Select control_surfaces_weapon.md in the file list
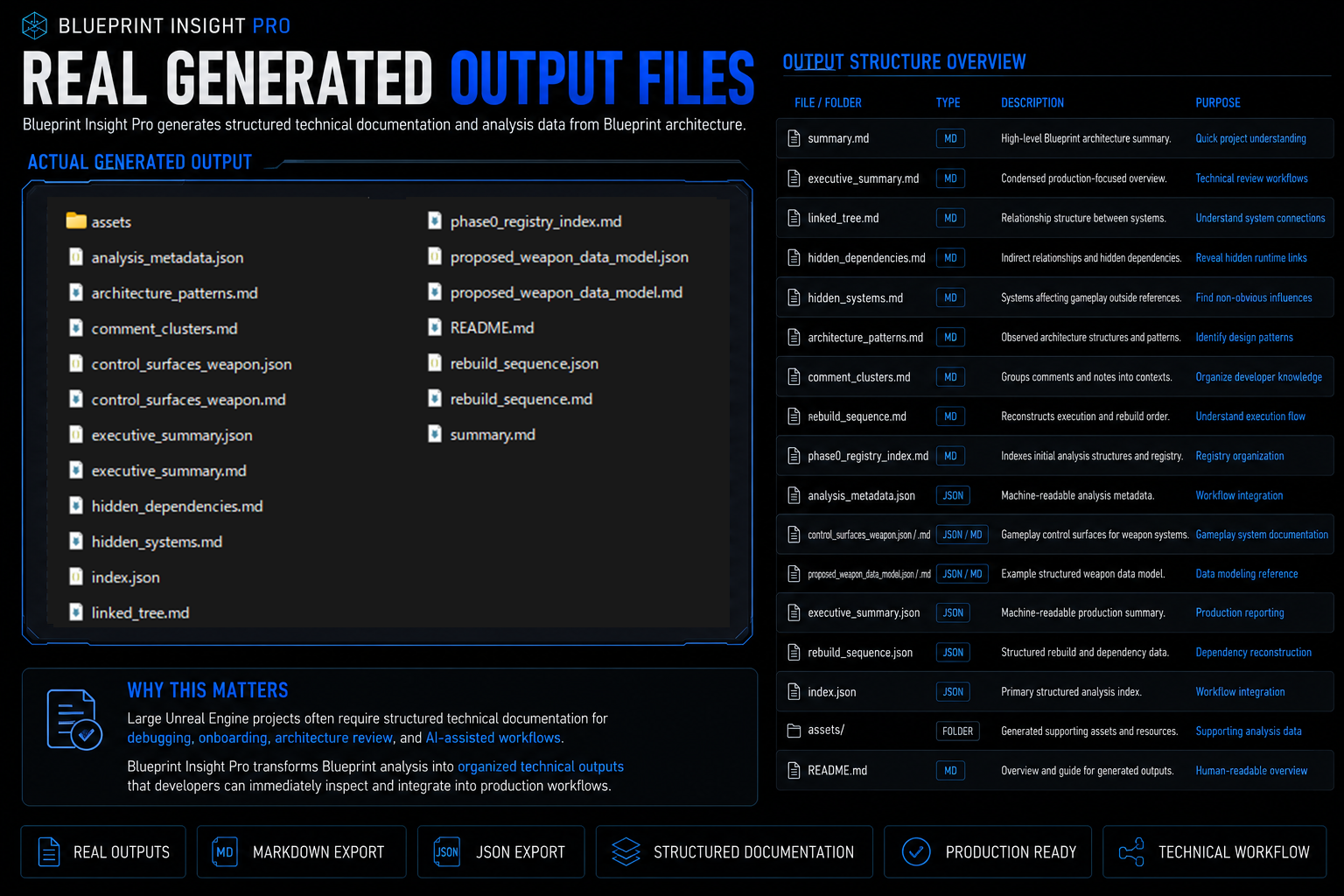 (x=189, y=400)
